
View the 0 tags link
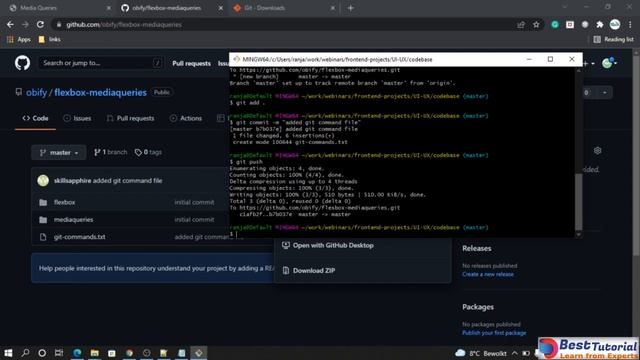tap(148, 152)
